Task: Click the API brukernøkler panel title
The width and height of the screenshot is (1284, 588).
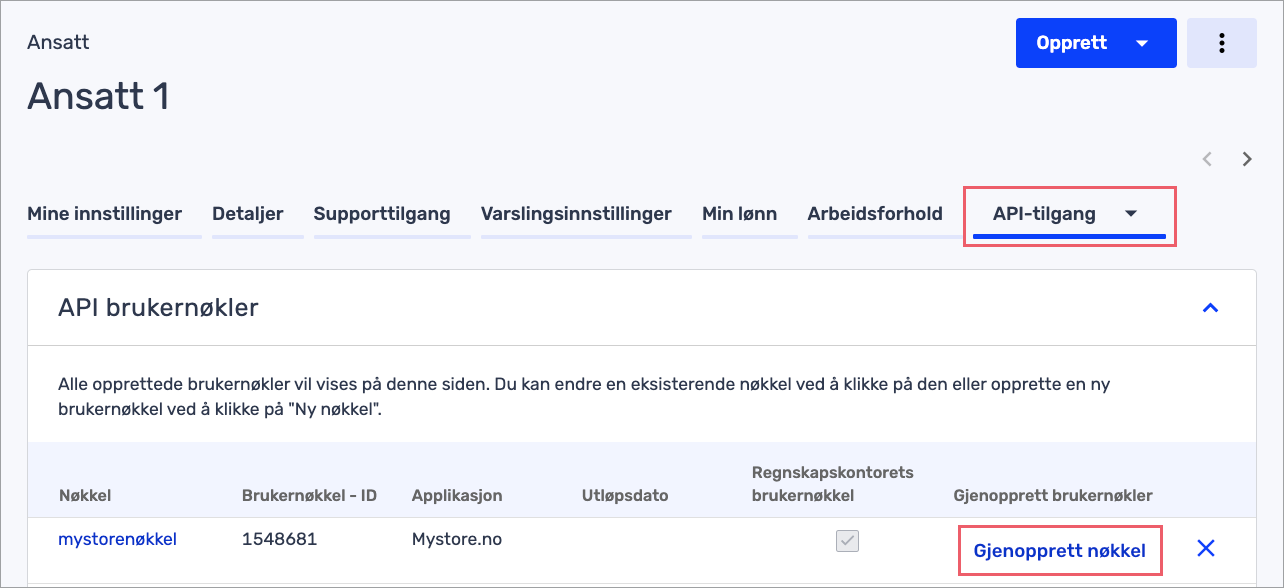Action: 158,308
